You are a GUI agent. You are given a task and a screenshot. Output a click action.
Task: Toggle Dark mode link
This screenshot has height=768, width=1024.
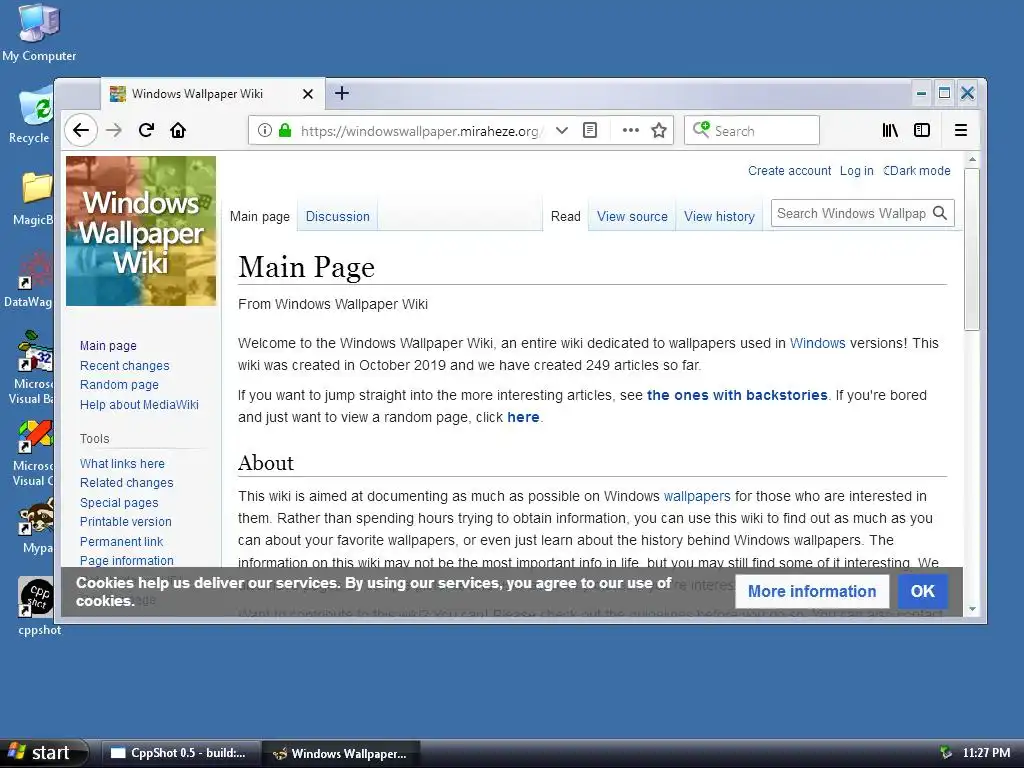917,170
